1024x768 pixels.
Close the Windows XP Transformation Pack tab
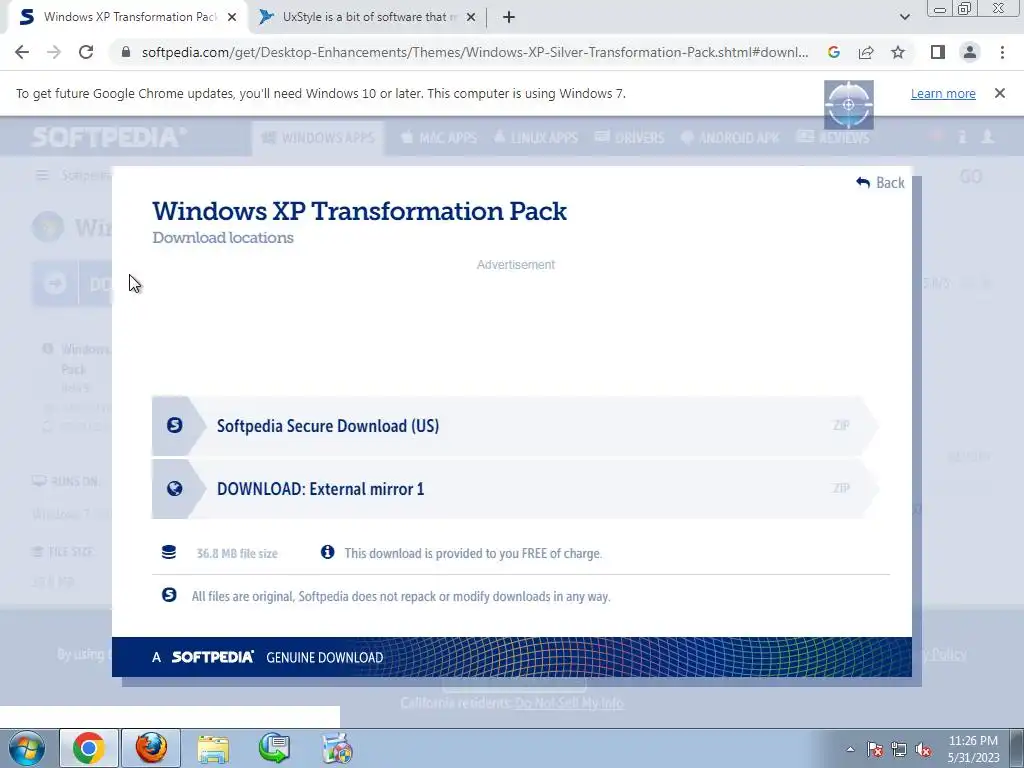point(232,17)
